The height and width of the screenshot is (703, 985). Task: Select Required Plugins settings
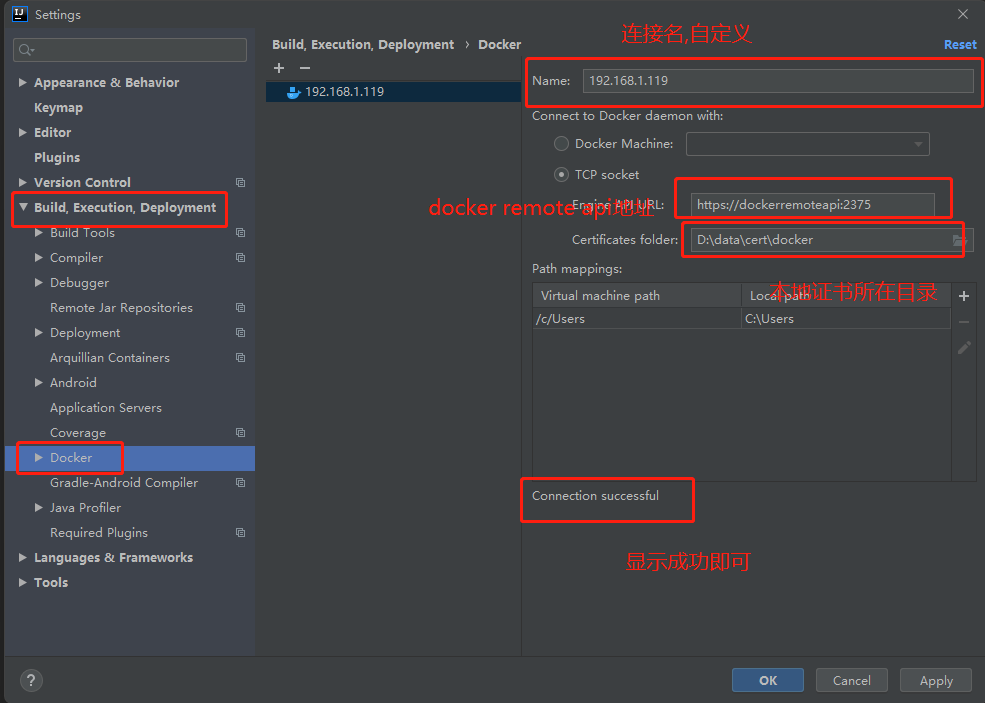[99, 533]
